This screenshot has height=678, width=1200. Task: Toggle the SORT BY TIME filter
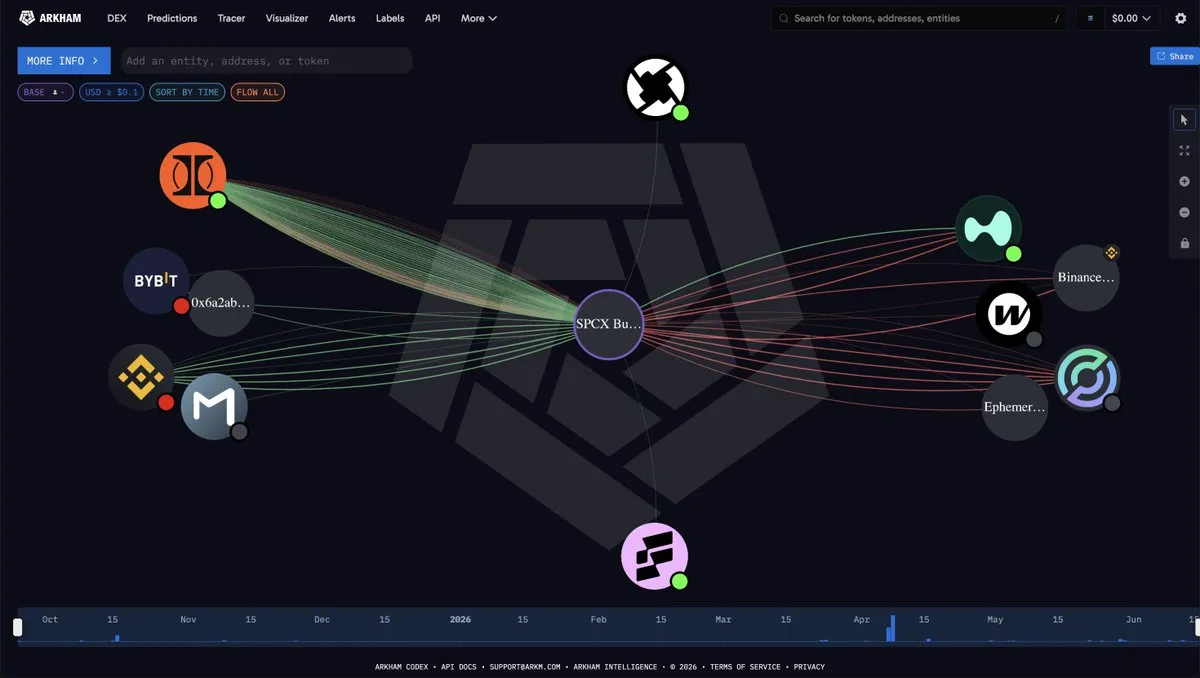point(187,92)
